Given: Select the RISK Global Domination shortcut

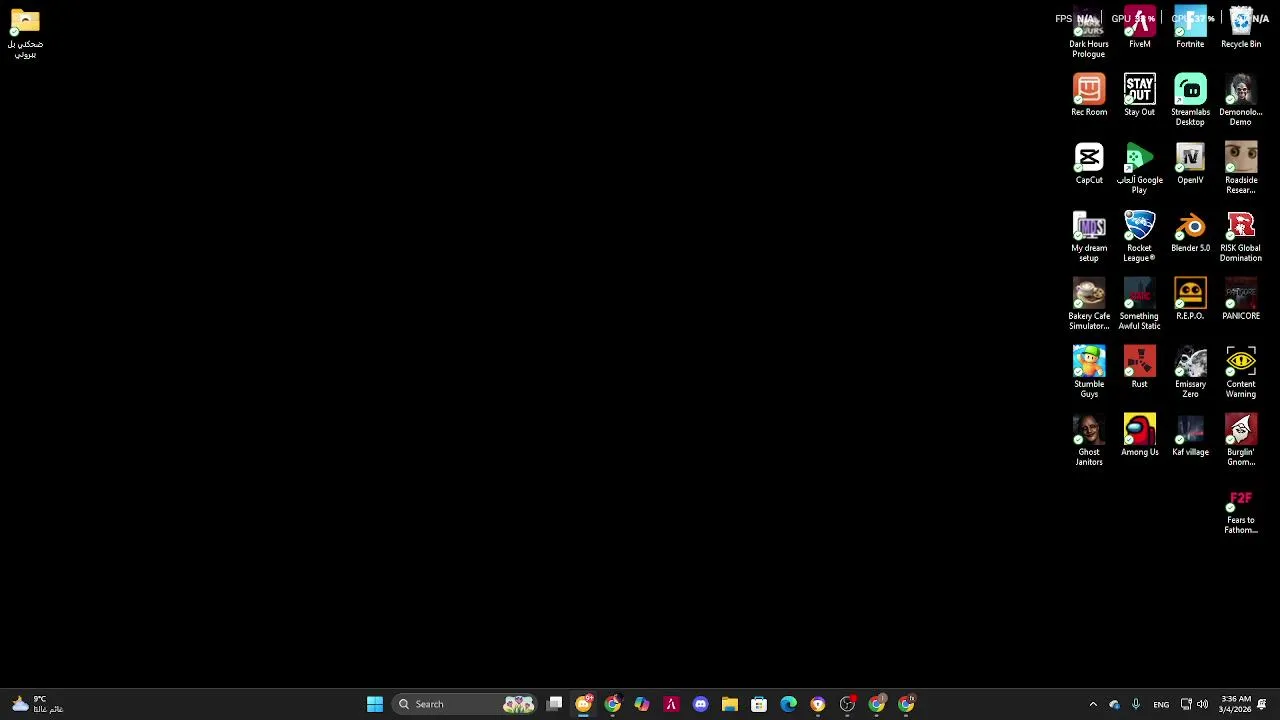Looking at the screenshot, I should 1241,237.
